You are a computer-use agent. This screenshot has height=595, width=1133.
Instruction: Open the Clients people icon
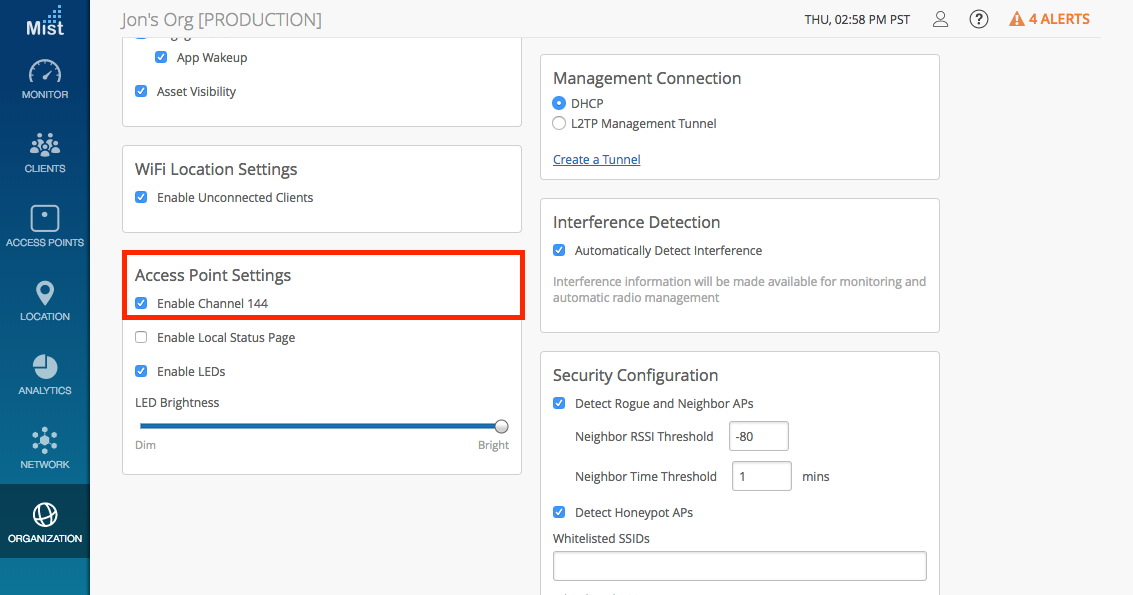pyautogui.click(x=45, y=145)
